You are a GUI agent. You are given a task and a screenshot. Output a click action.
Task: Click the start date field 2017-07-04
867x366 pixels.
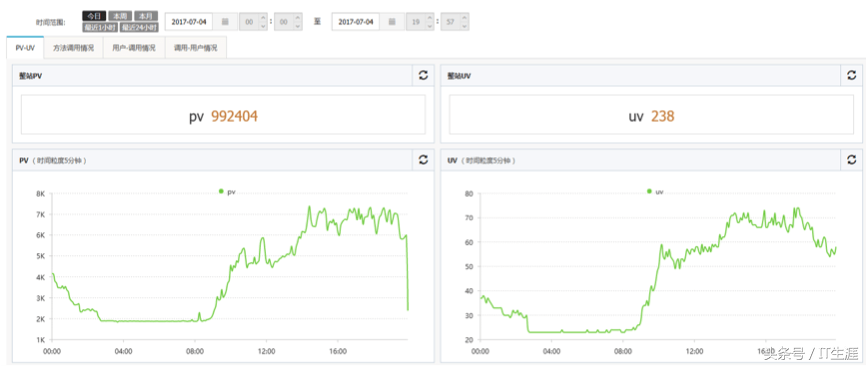pos(190,22)
